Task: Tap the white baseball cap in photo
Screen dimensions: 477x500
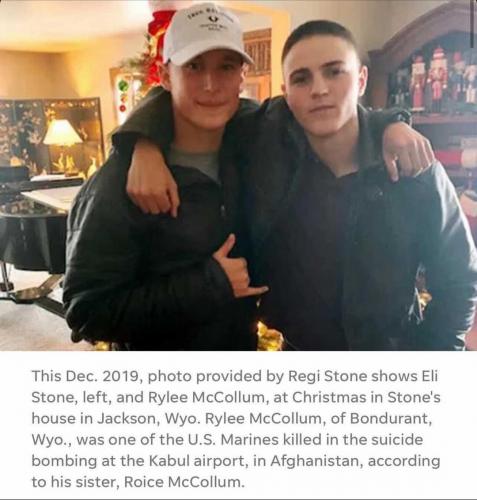Action: (205, 34)
